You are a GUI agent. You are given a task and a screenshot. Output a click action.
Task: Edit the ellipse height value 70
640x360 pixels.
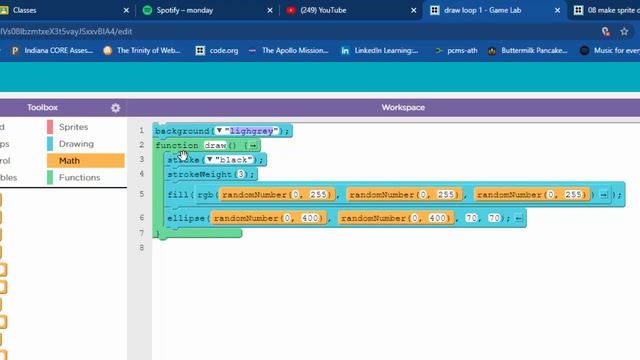(494, 218)
